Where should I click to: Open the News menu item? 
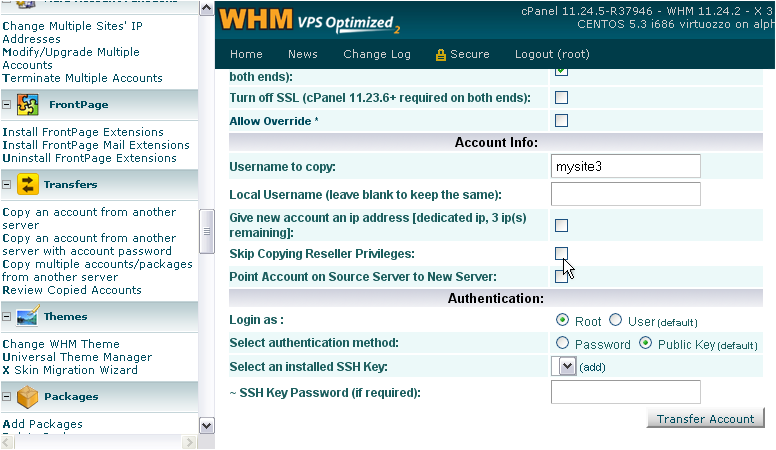(302, 54)
